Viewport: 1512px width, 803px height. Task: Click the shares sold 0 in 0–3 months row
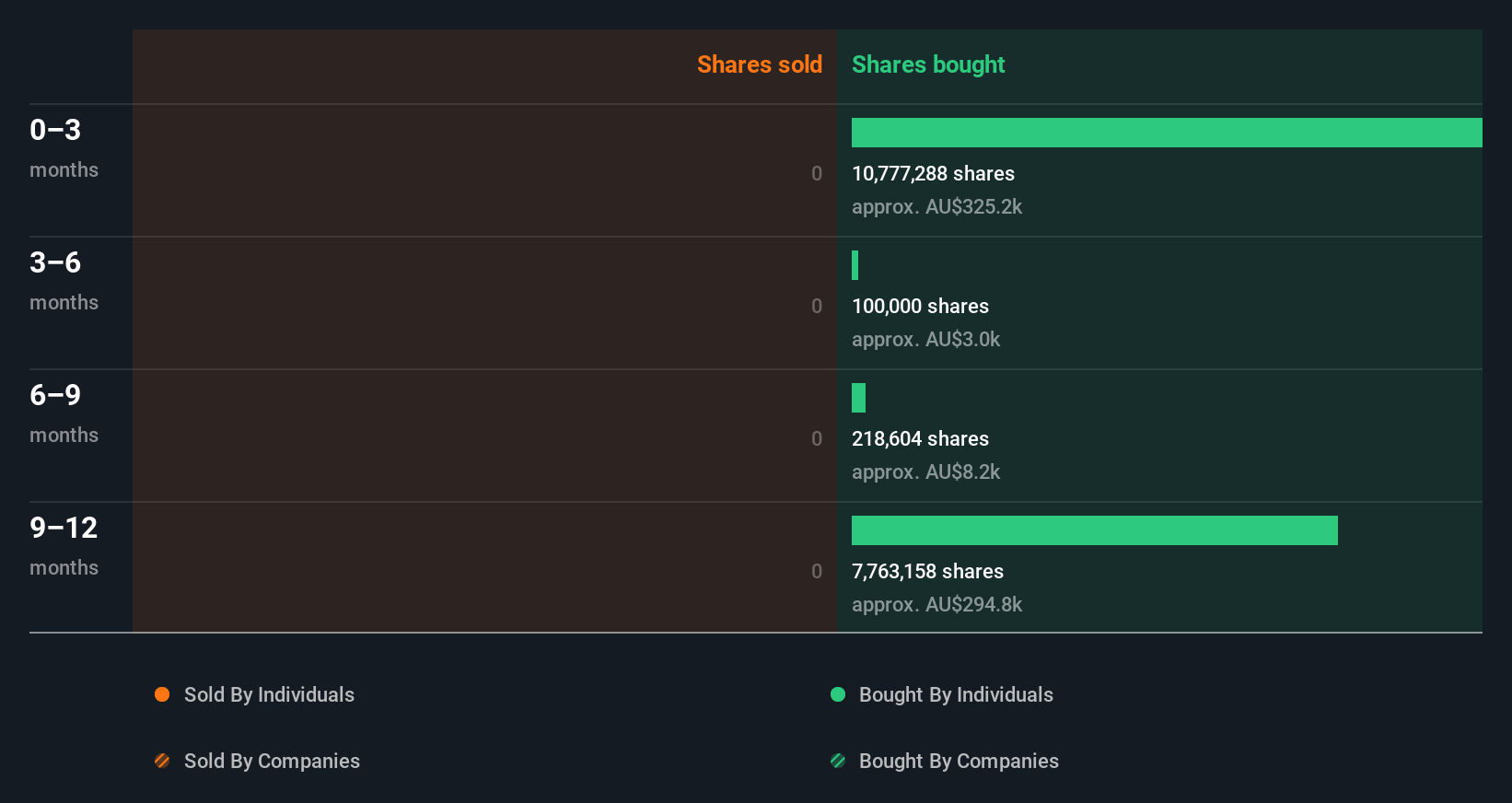[817, 173]
